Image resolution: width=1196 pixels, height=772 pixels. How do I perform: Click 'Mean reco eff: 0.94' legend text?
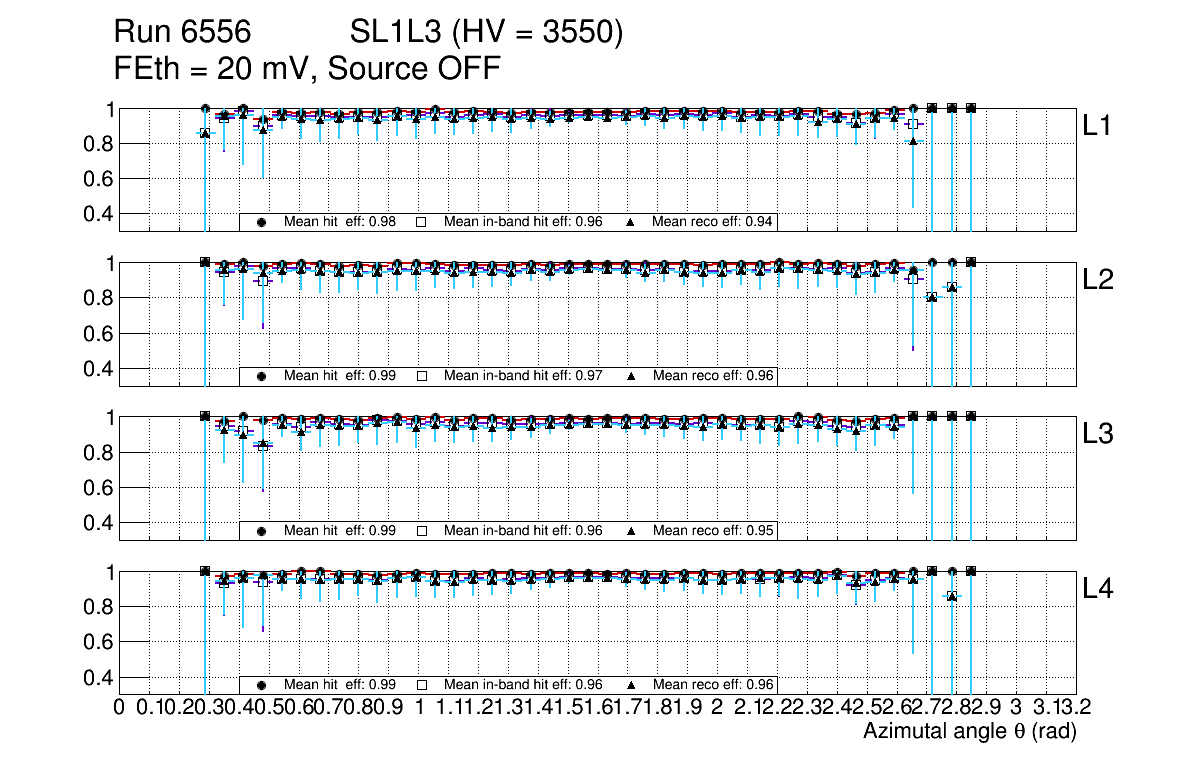point(713,222)
